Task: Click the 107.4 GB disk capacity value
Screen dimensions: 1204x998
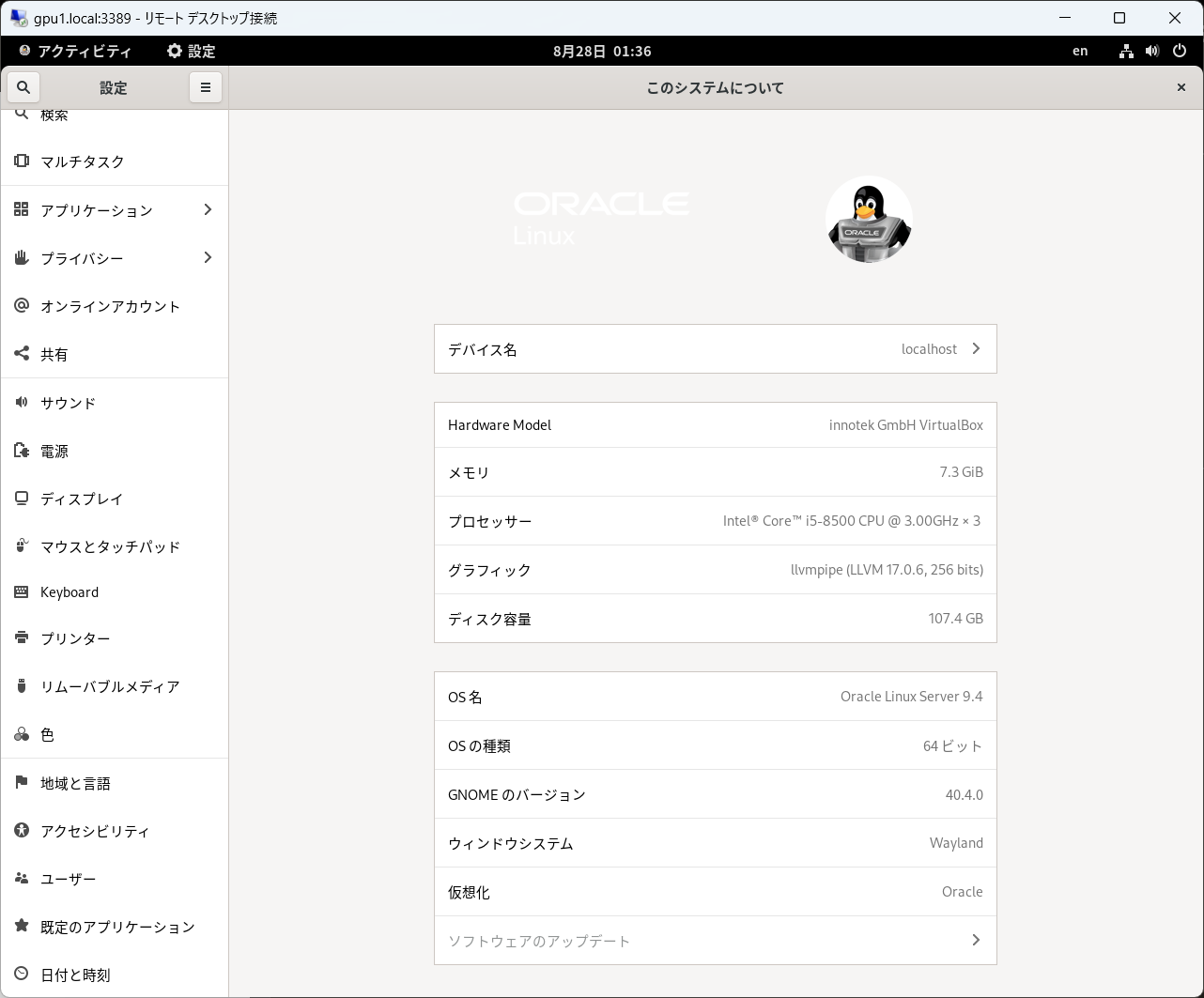Action: coord(955,618)
